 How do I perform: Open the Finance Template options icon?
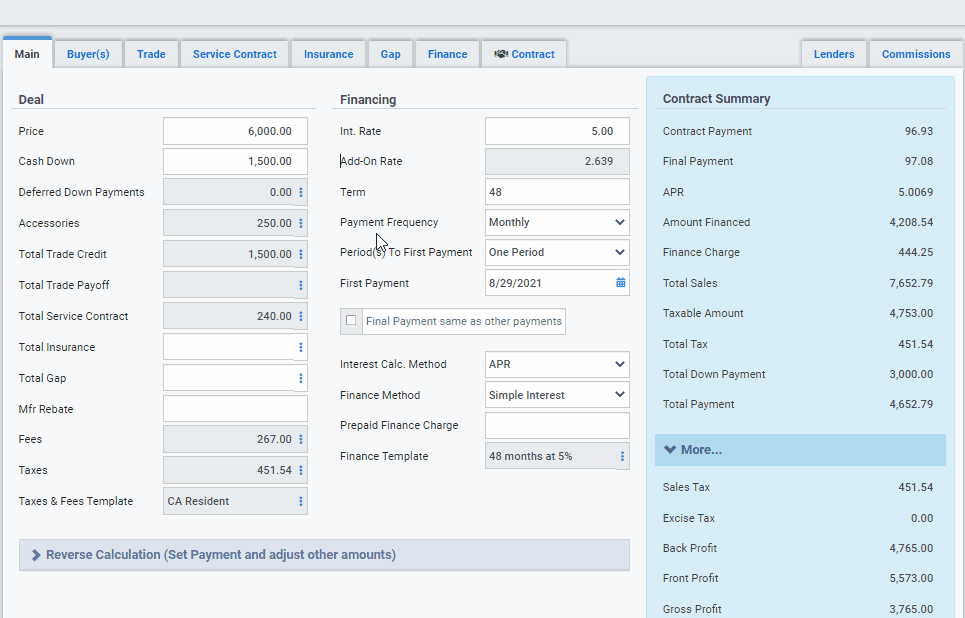coord(620,455)
